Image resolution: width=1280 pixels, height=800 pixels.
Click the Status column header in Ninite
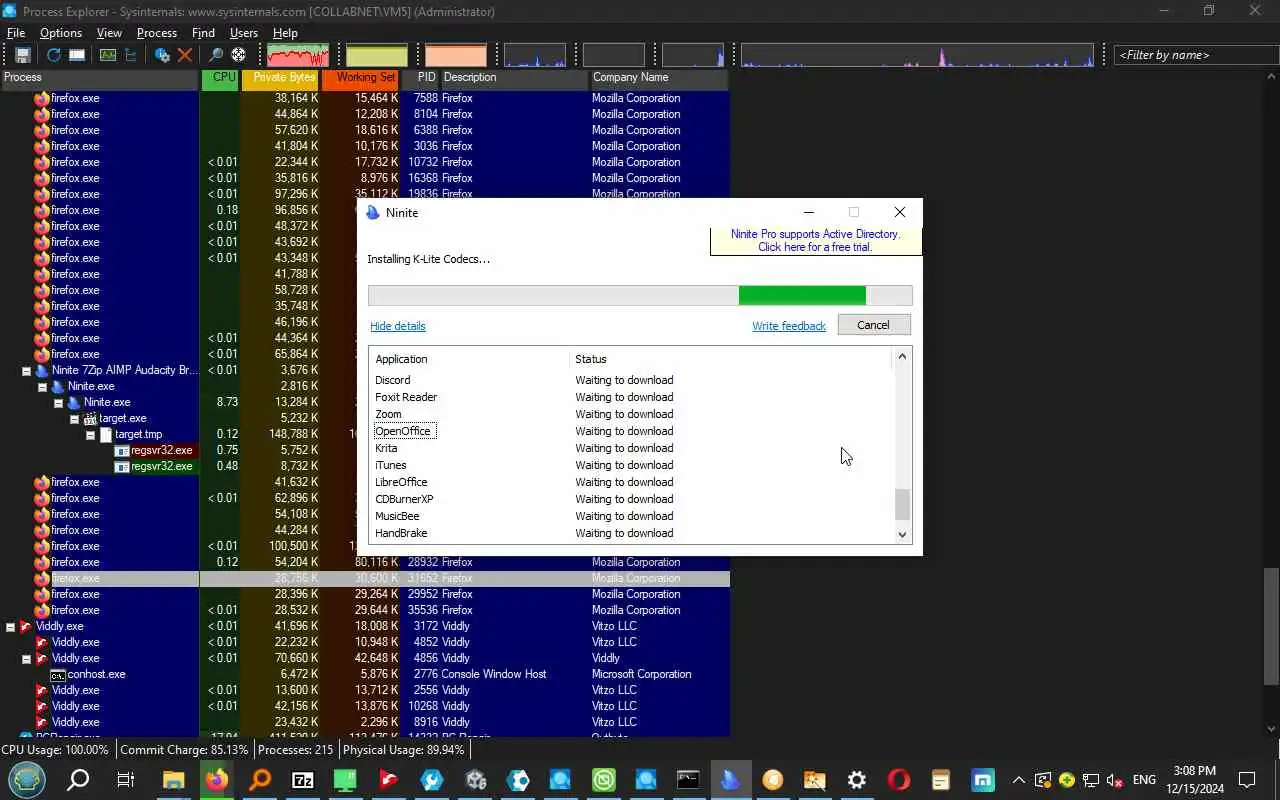[x=730, y=359]
